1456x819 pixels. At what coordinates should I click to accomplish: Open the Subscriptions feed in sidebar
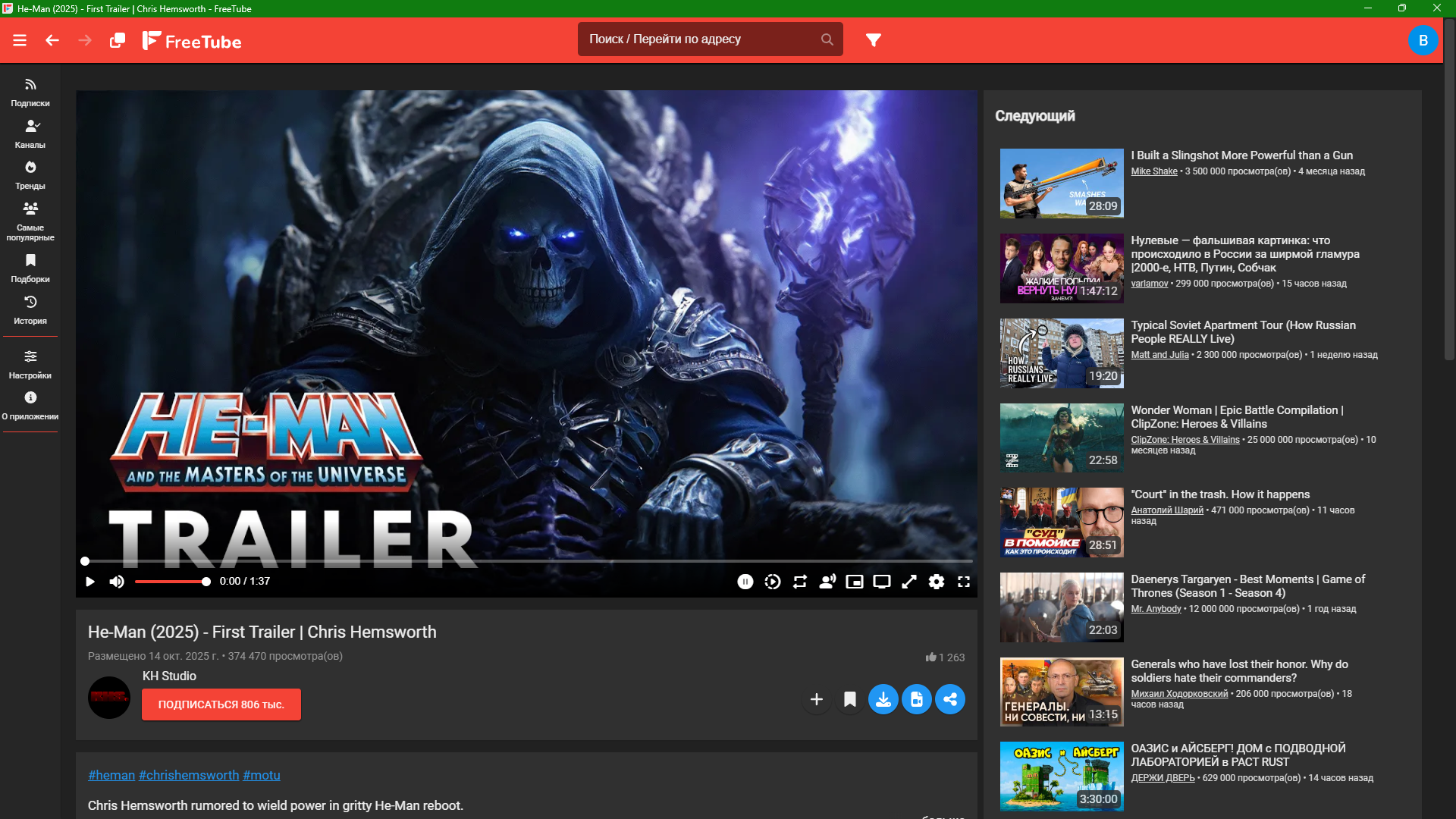(x=30, y=92)
